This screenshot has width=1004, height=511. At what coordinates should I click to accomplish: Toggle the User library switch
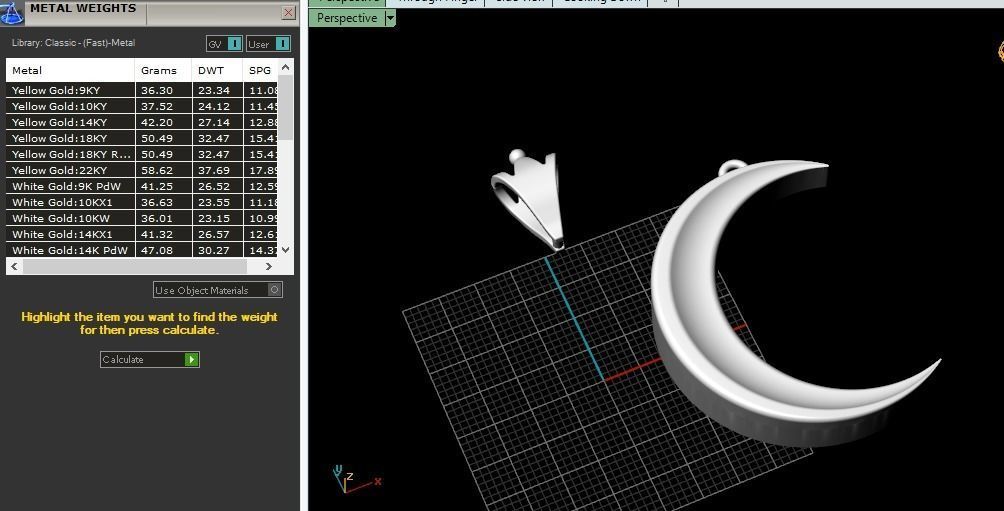[x=268, y=44]
